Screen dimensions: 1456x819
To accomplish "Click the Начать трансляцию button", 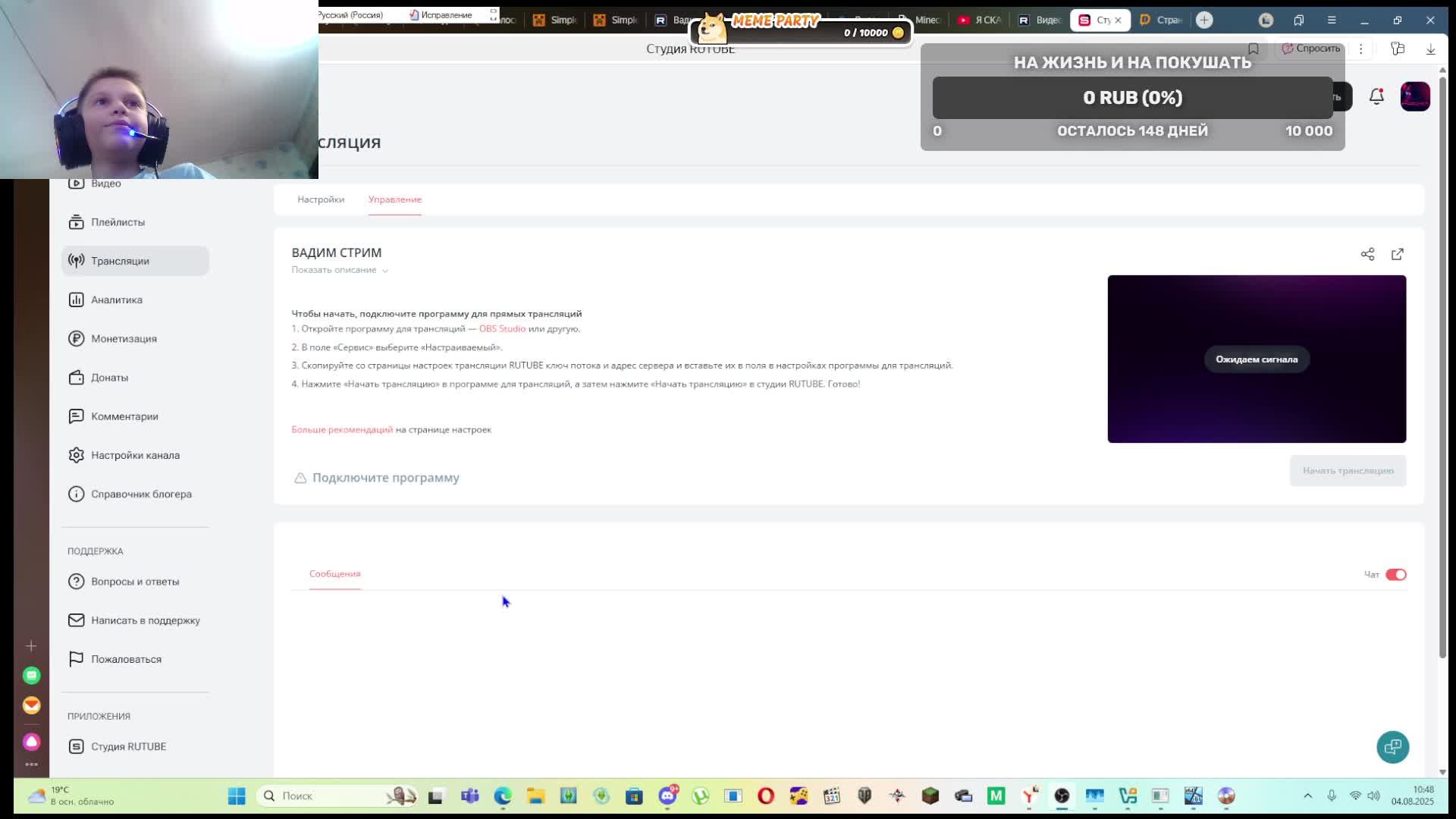I will pos(1348,471).
